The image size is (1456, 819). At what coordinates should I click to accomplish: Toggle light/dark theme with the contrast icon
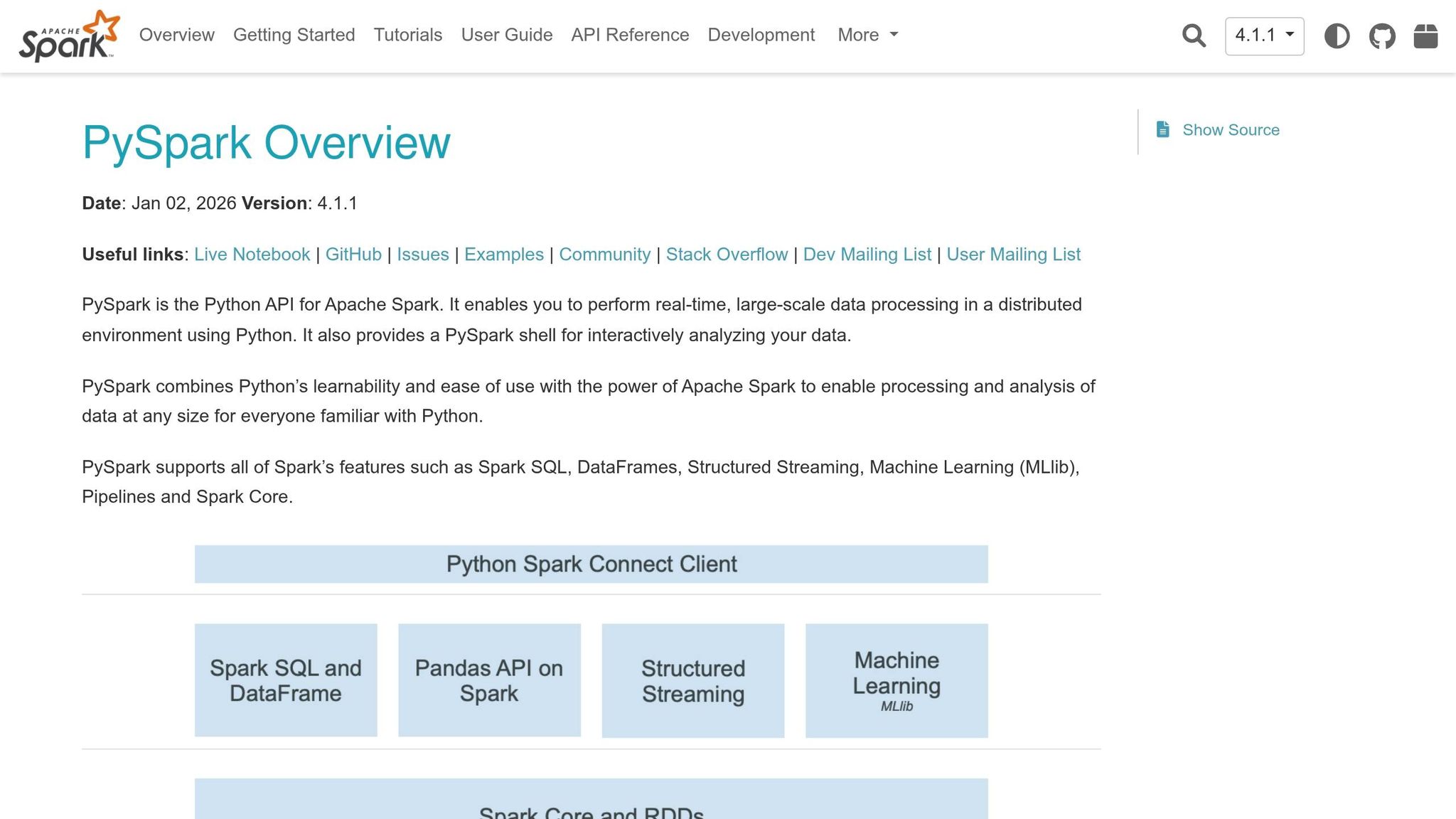(x=1337, y=36)
